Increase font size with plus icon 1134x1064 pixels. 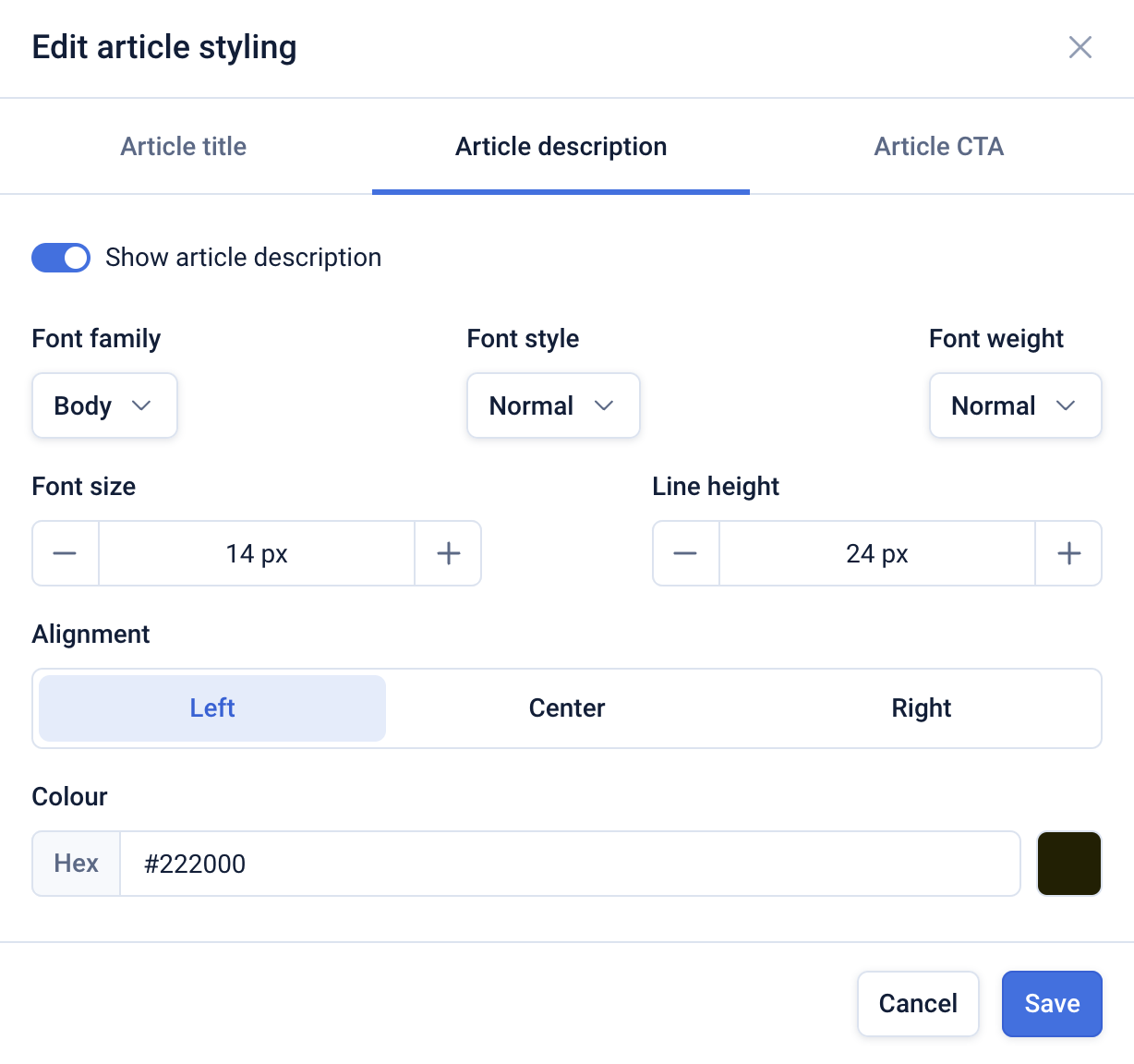448,553
